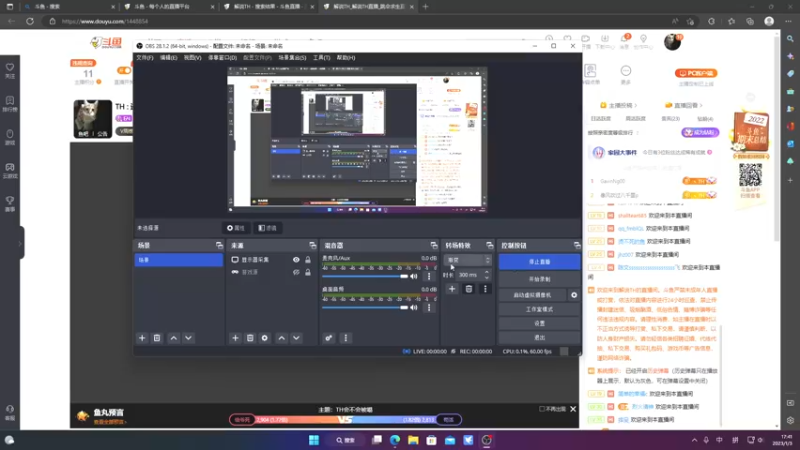Image resolution: width=800 pixels, height=450 pixels.
Task: Pop out the 转场特效 dock panel
Action: (x=490, y=245)
